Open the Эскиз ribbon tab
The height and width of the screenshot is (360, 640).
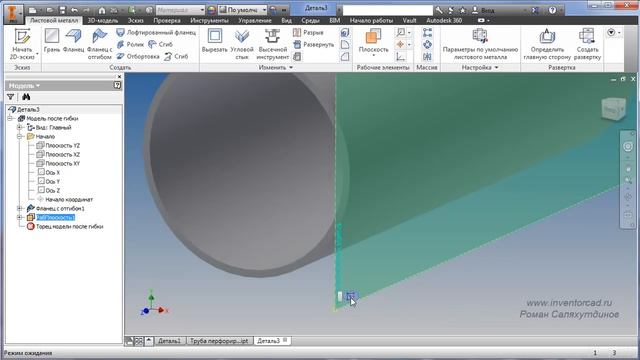click(135, 20)
